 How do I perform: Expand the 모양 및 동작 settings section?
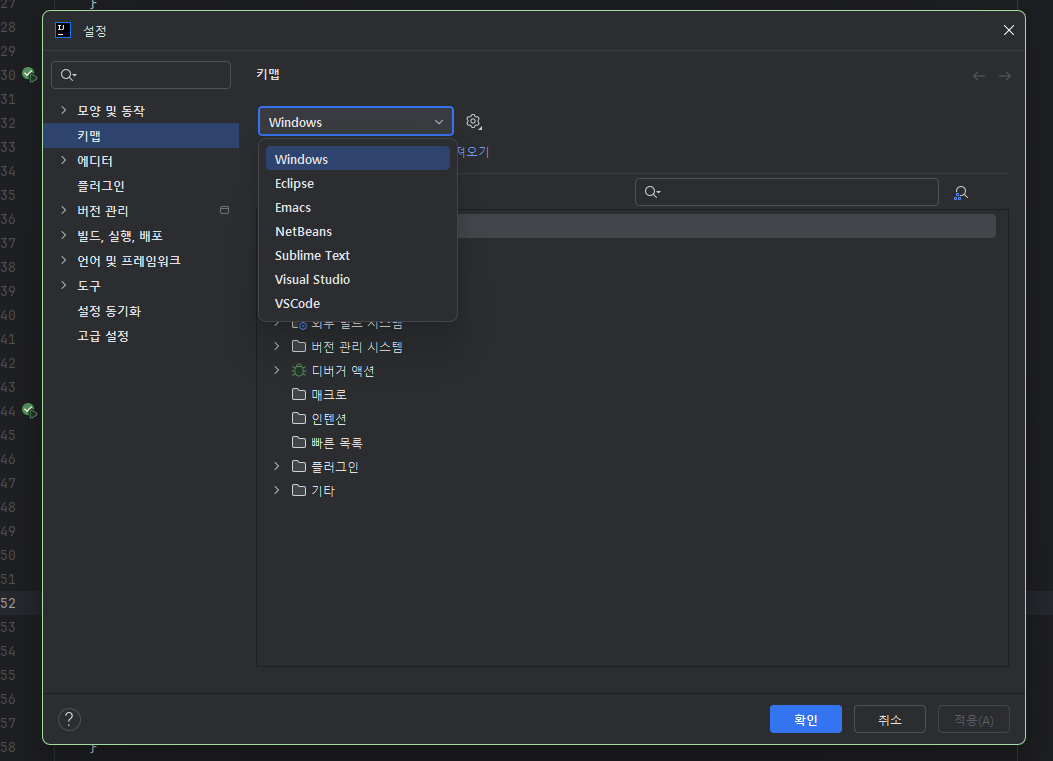coord(64,110)
